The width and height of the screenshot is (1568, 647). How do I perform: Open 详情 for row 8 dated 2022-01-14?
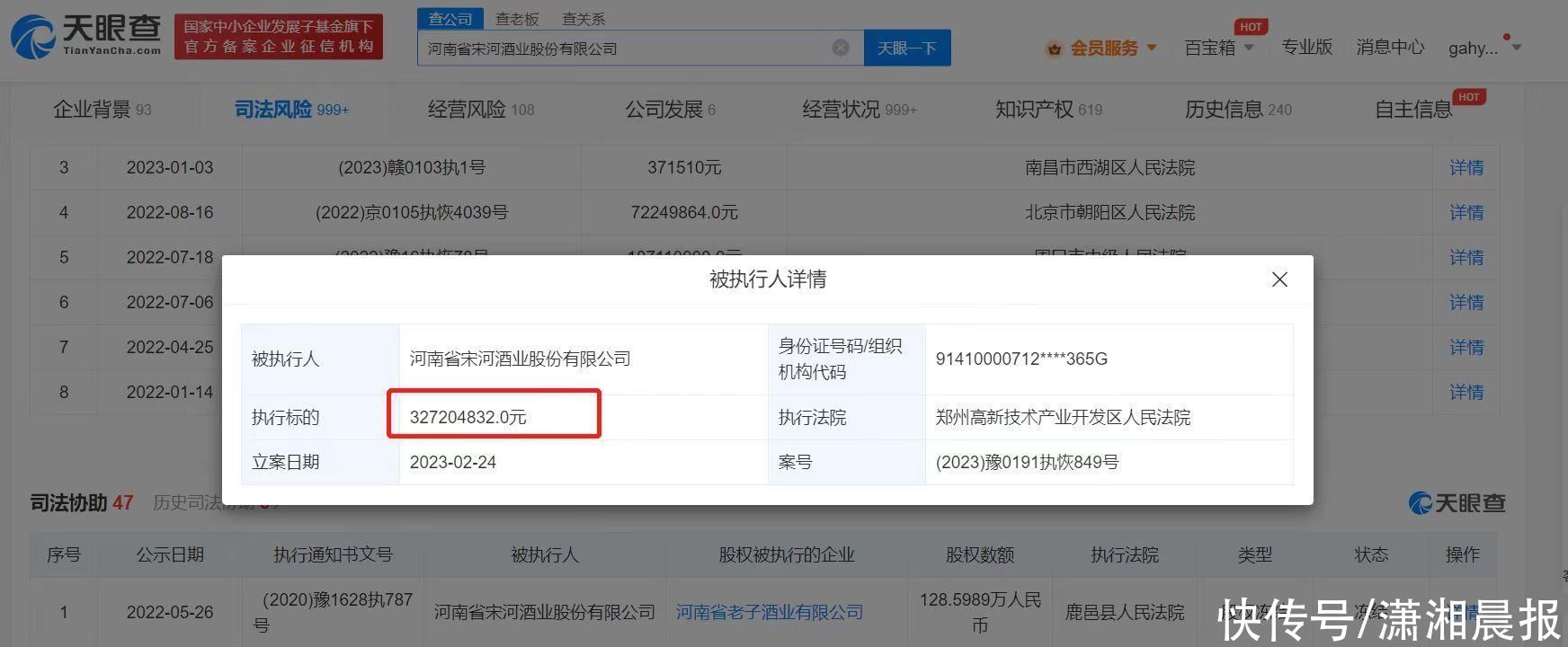1466,392
